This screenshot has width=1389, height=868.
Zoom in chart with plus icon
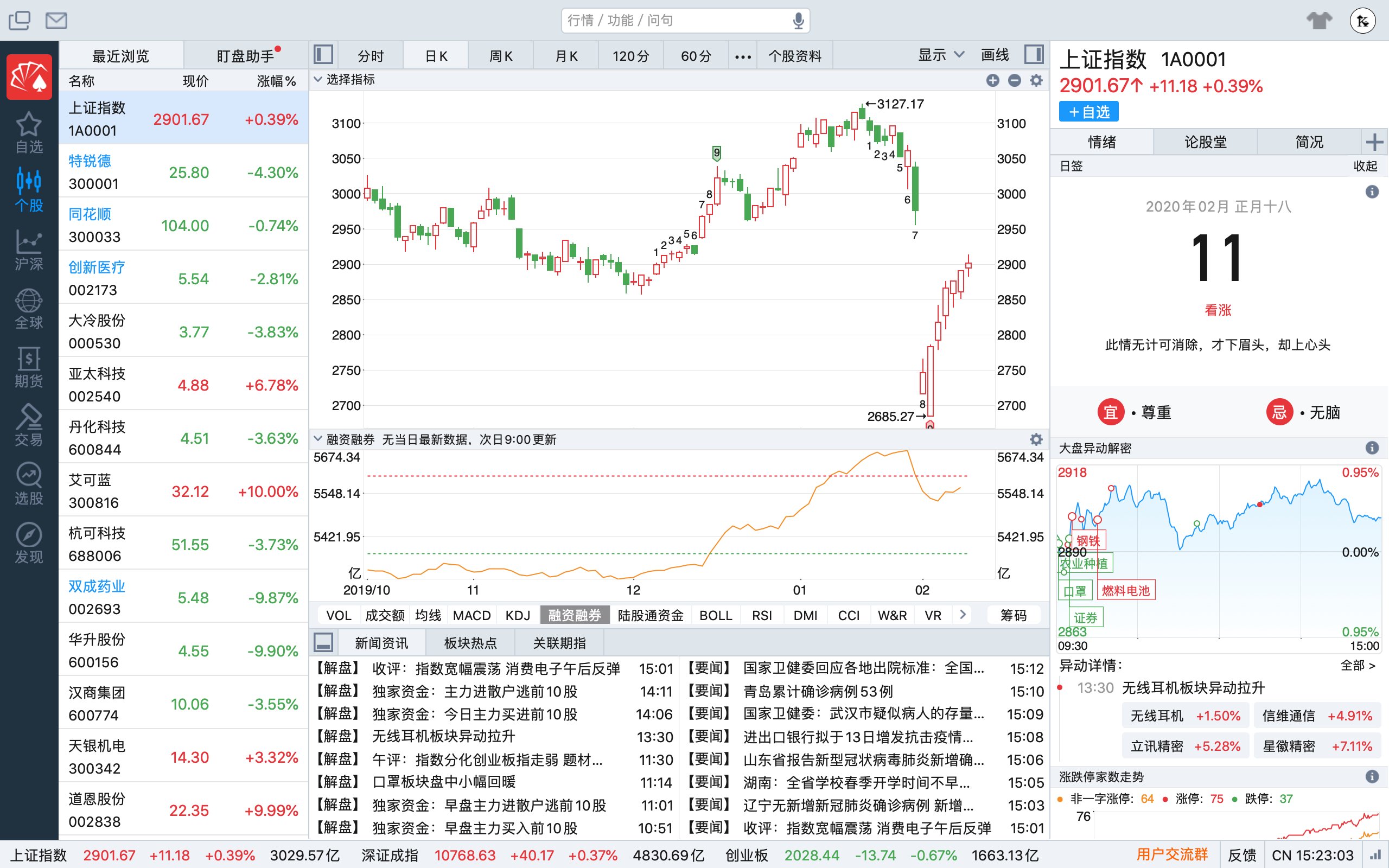[x=993, y=80]
